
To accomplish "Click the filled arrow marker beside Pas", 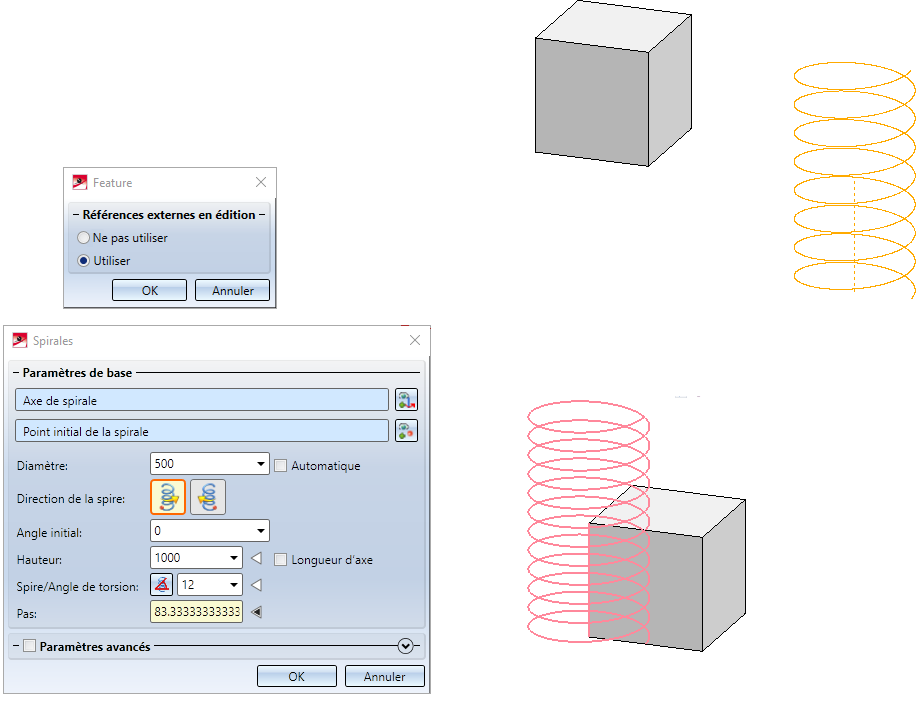I will [256, 612].
